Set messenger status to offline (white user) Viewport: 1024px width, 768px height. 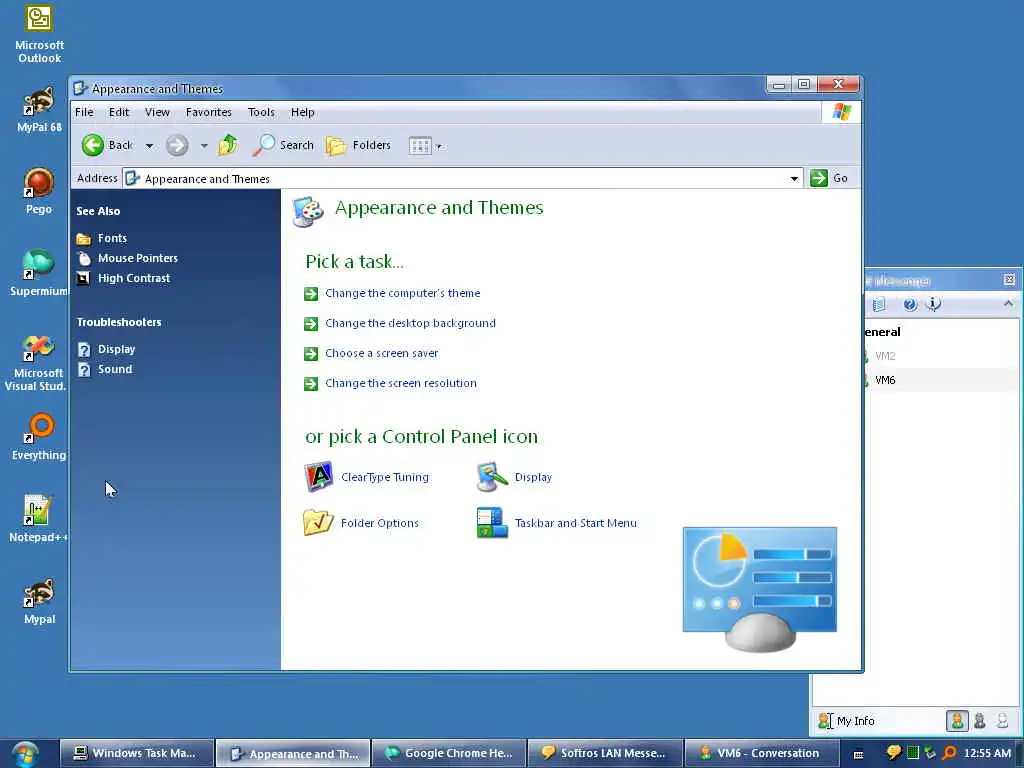pyautogui.click(x=1002, y=721)
